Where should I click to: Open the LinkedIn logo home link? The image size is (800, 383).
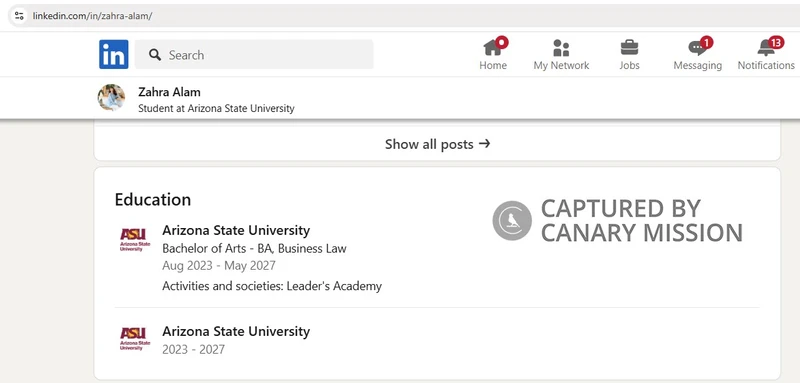point(113,54)
